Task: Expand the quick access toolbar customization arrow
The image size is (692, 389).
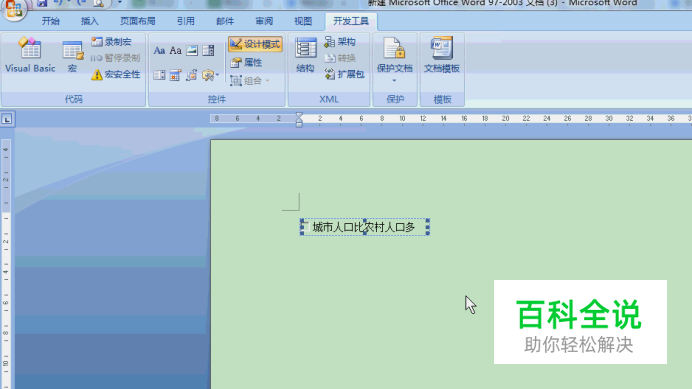Action: 119,3
